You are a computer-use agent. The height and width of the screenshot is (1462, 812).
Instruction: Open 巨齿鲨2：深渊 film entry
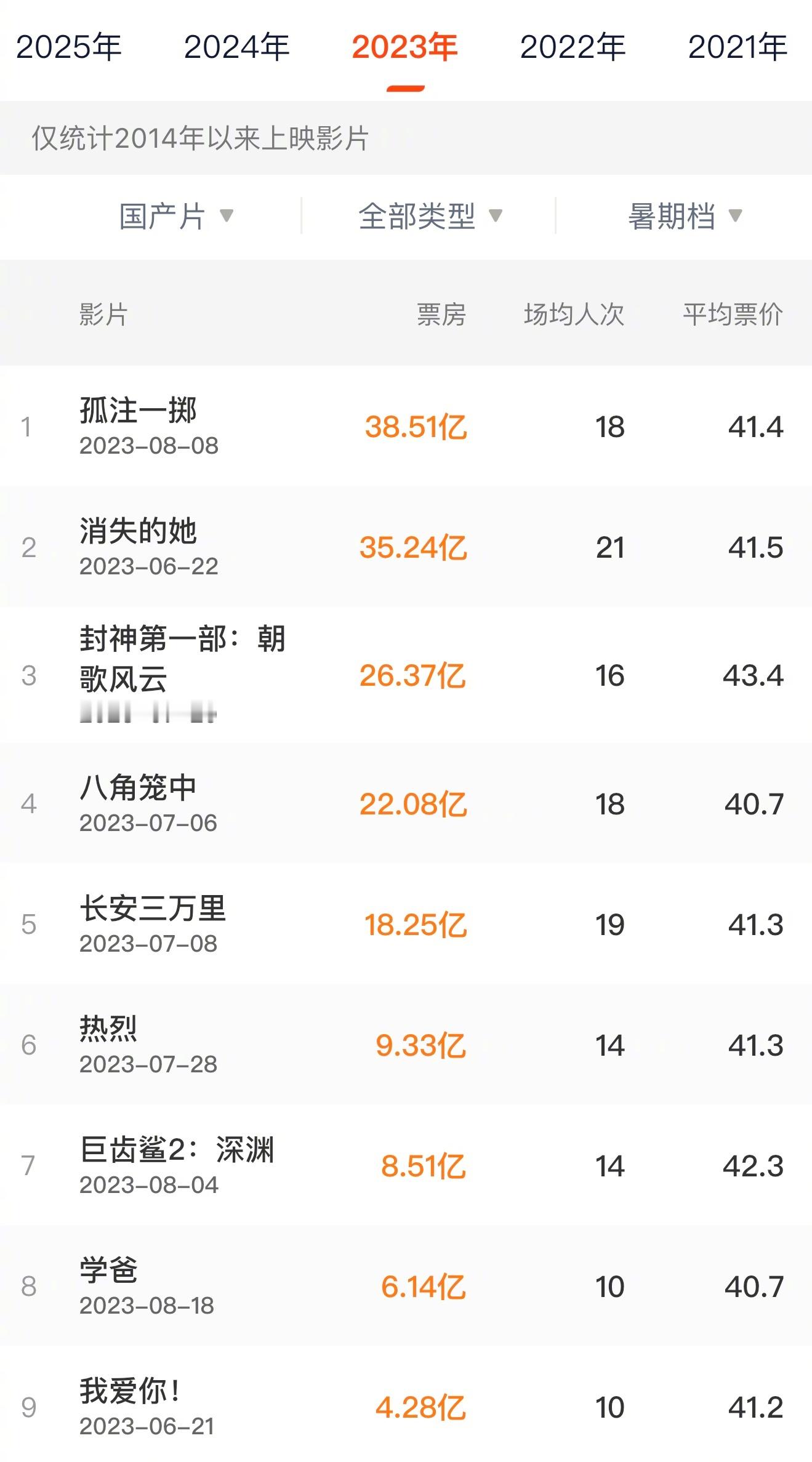tap(406, 1165)
